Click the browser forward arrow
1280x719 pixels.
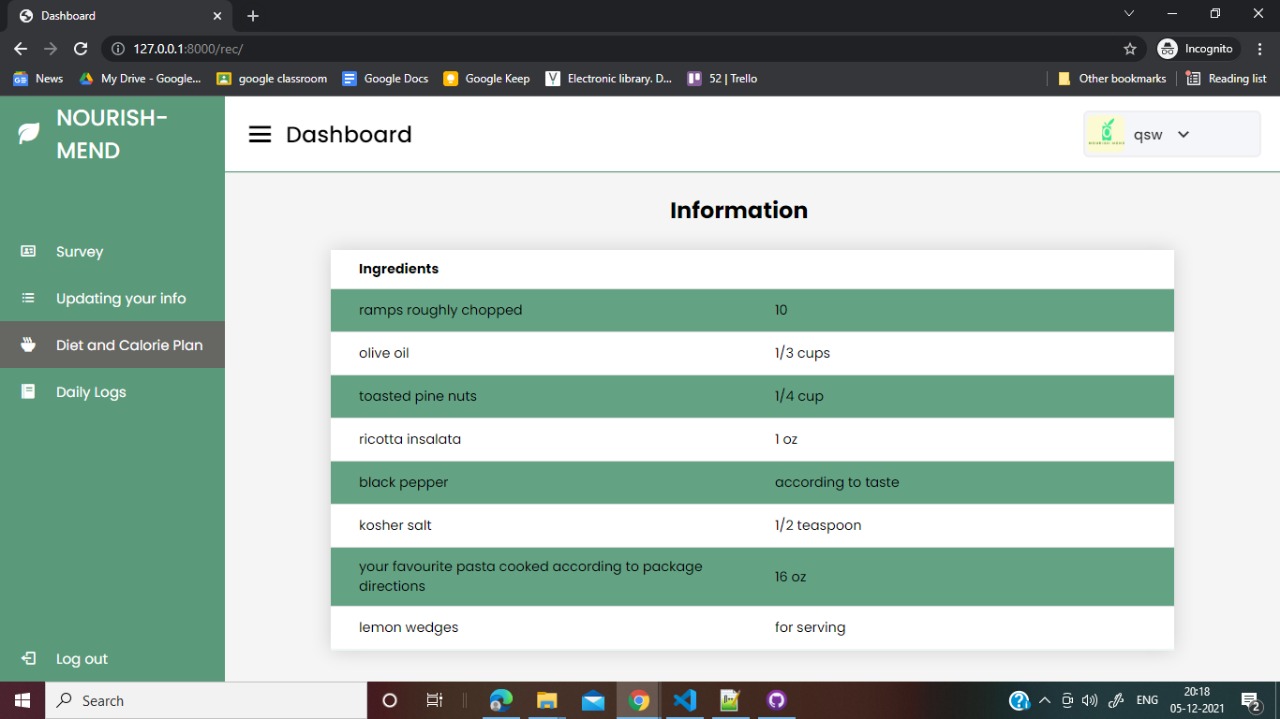pos(50,48)
